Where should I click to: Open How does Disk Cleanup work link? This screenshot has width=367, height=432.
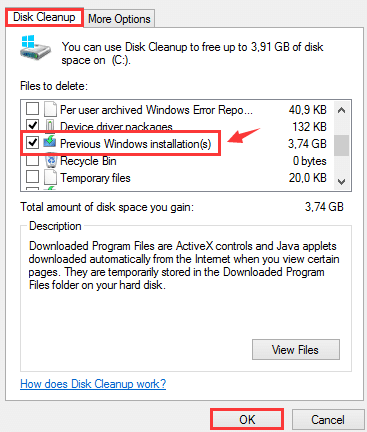pos(93,384)
